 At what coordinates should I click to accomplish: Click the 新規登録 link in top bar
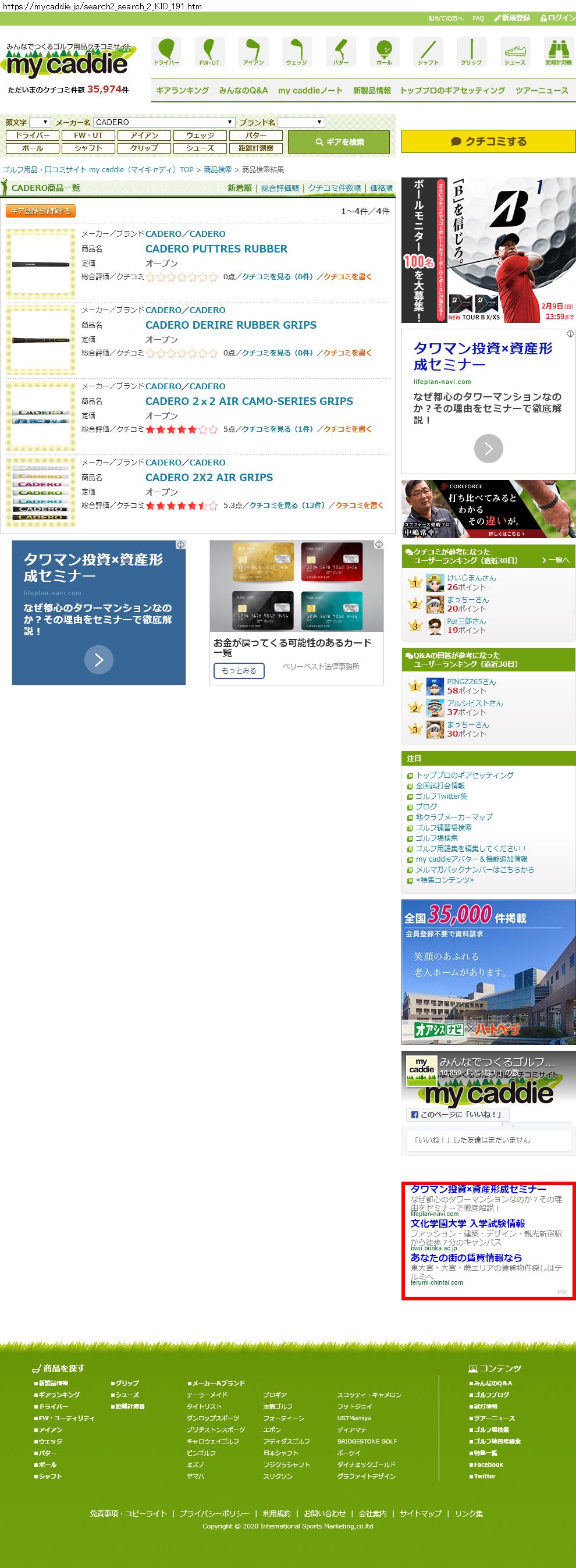512,18
